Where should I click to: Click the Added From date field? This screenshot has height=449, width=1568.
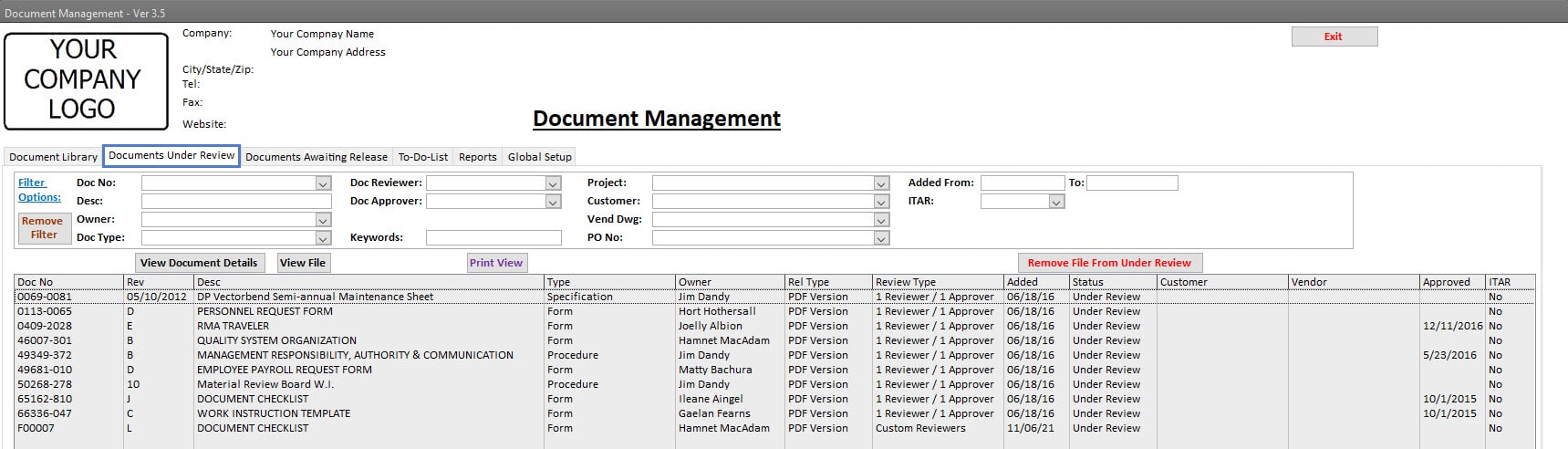tap(1022, 183)
